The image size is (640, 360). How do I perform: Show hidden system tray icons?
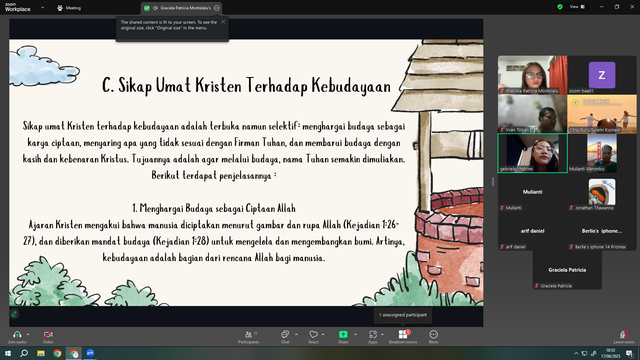point(576,353)
